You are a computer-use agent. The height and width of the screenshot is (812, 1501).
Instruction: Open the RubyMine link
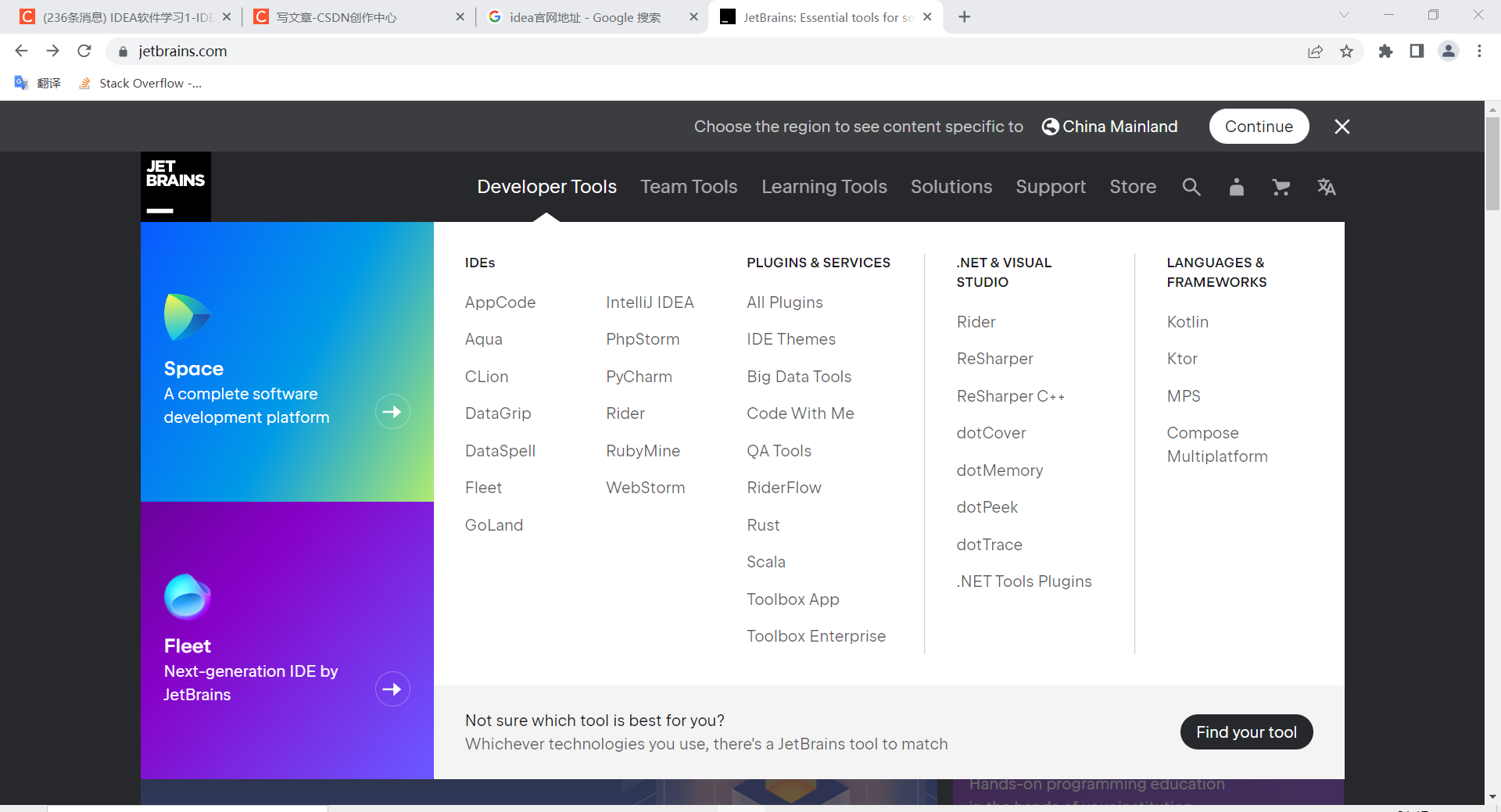pos(643,451)
